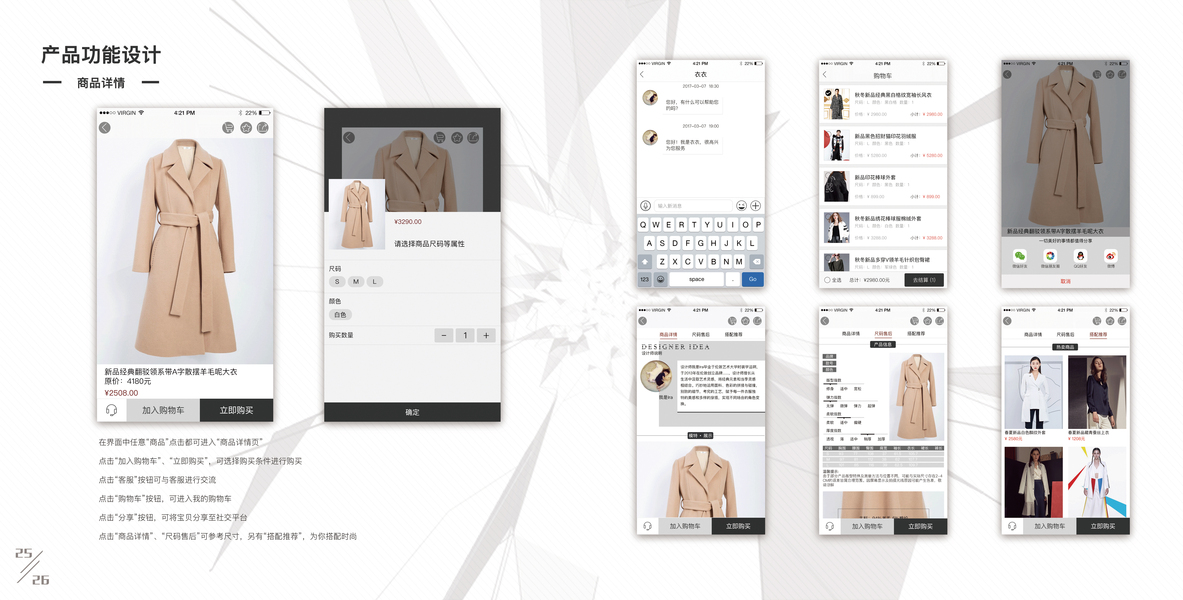This screenshot has width=1183, height=600.
Task: Open customer service headset on large product screen
Action: coord(112,411)
